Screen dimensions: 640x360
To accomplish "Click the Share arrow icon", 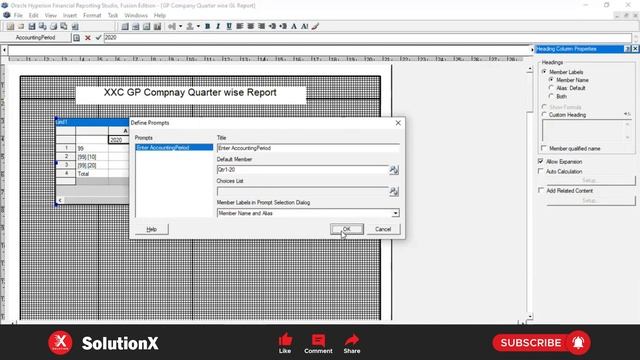I will 351,340.
